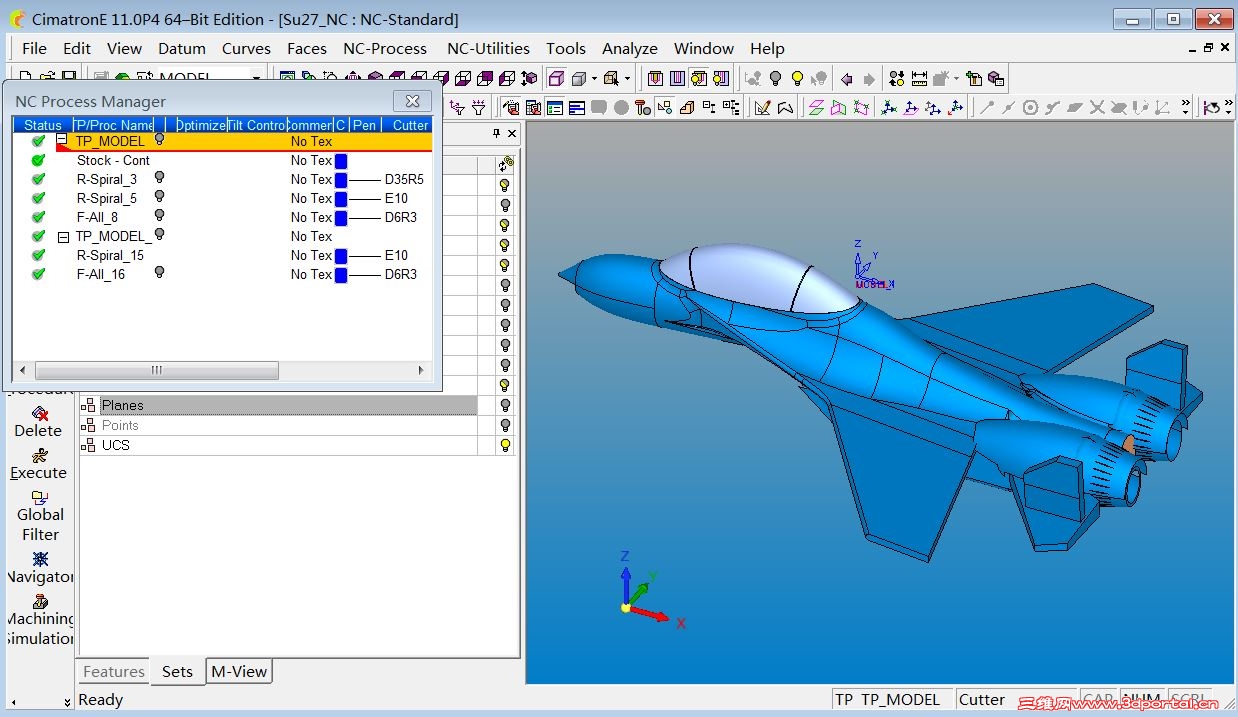The image size is (1238, 717).
Task: Toggle bulb next to F-All_8 procedure
Action: pos(160,216)
